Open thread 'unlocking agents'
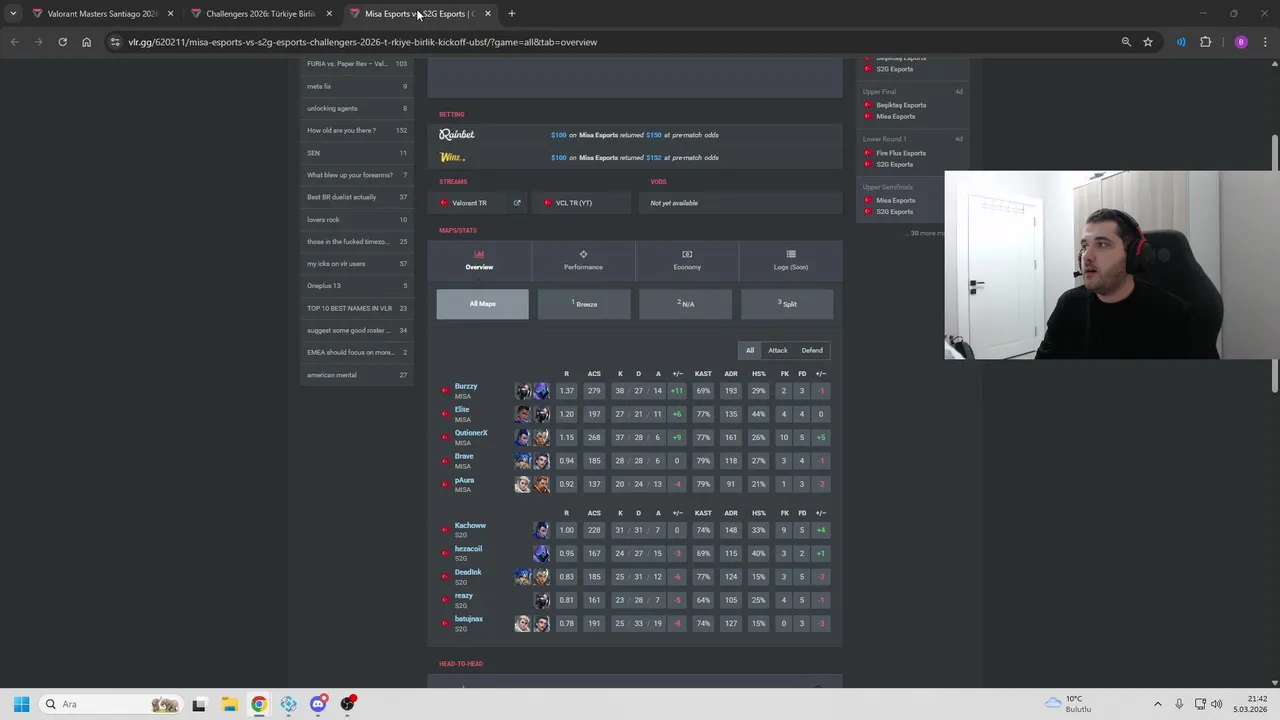 (x=357, y=108)
